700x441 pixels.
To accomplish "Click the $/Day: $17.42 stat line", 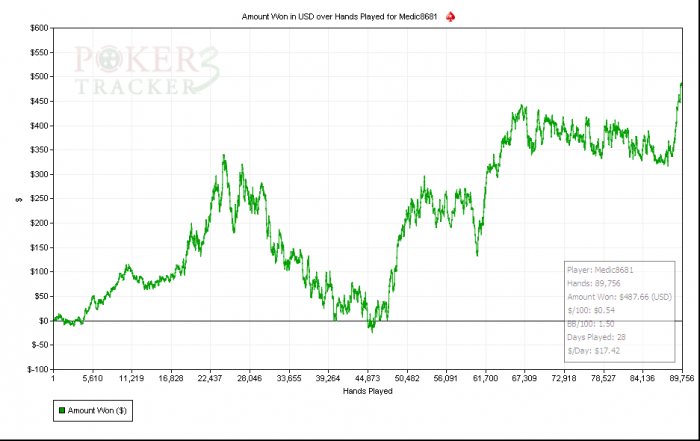I will (594, 351).
